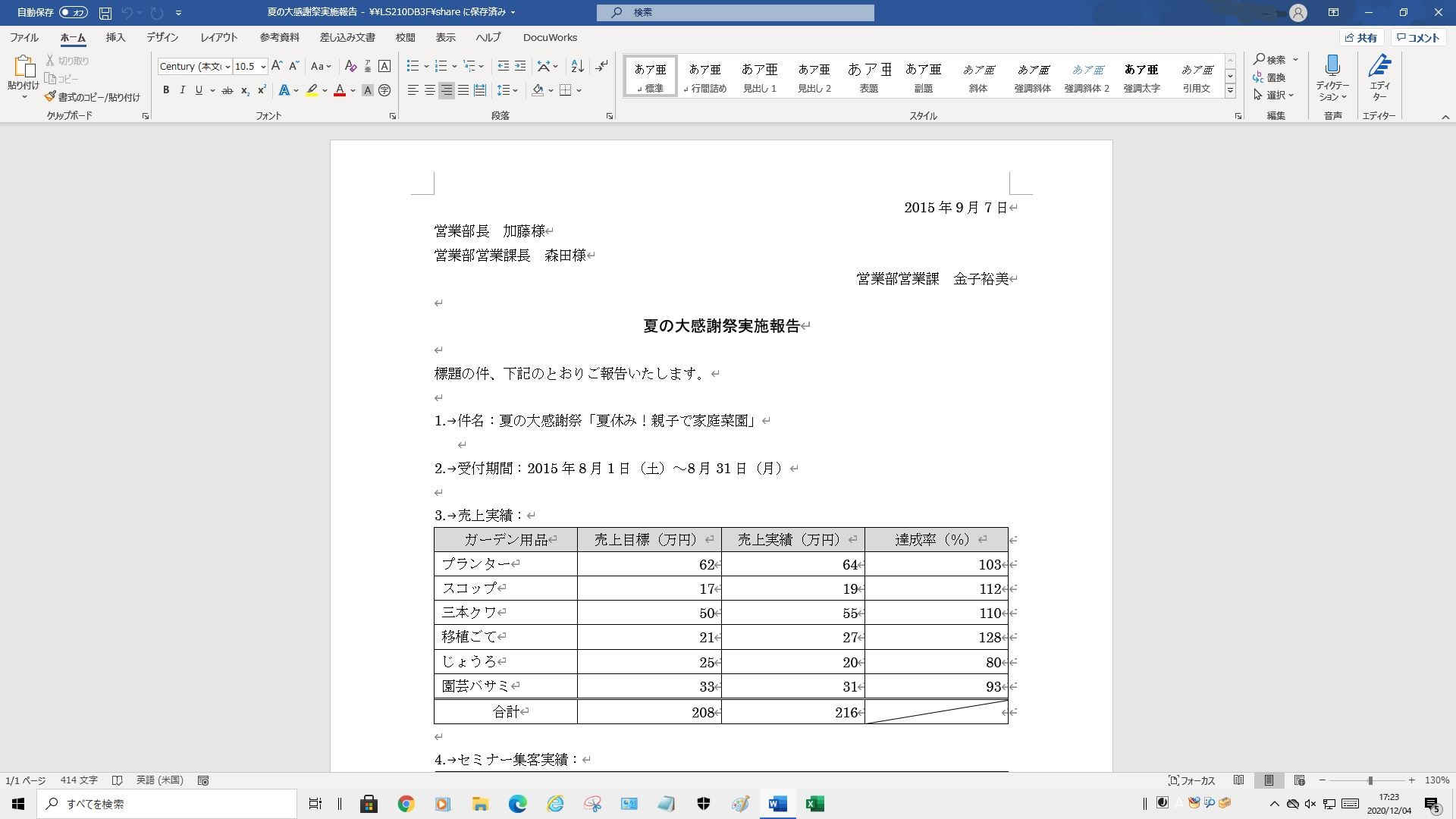
Task: Clear all formatting icon
Action: coord(350,66)
